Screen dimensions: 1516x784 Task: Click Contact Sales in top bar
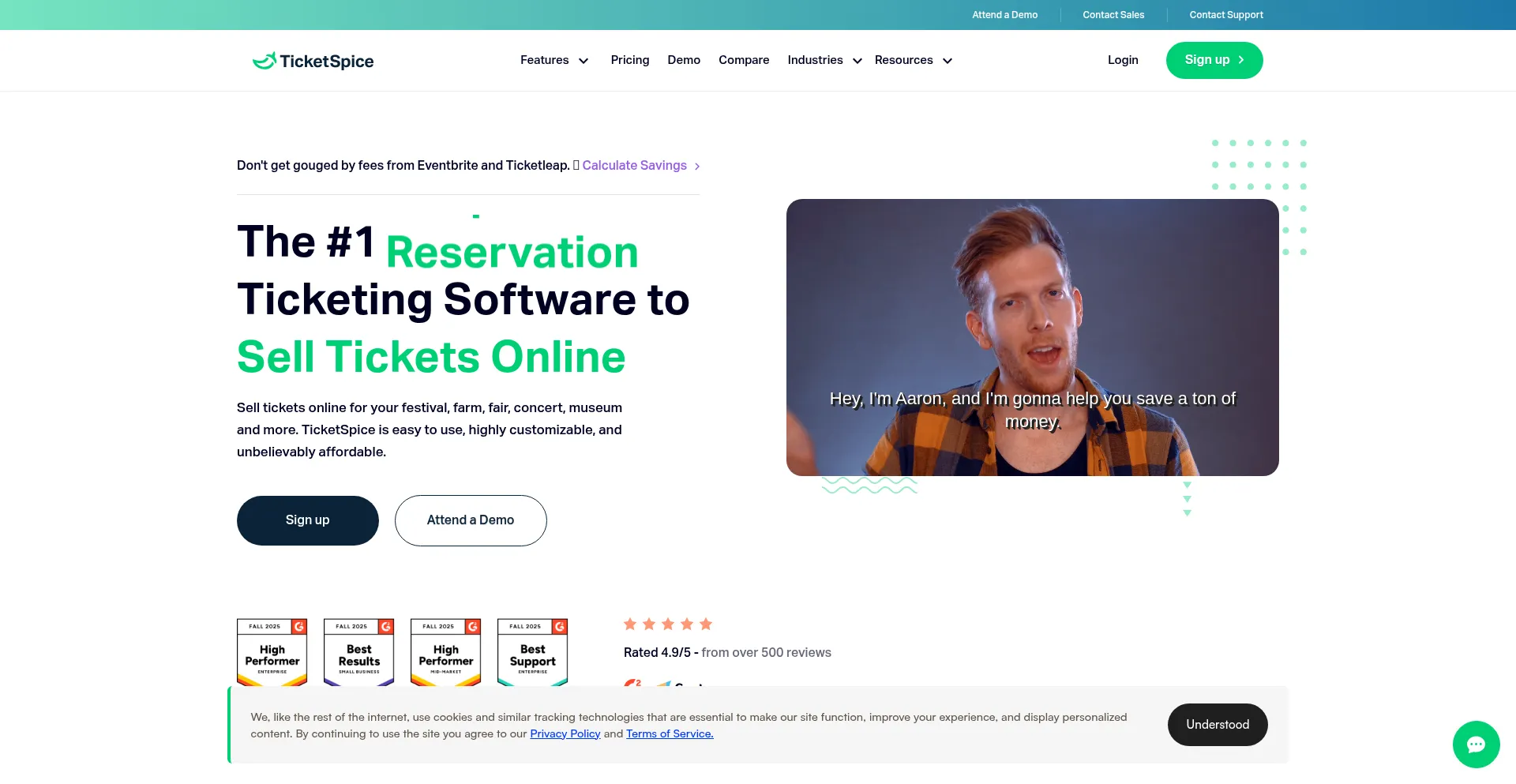click(1113, 15)
